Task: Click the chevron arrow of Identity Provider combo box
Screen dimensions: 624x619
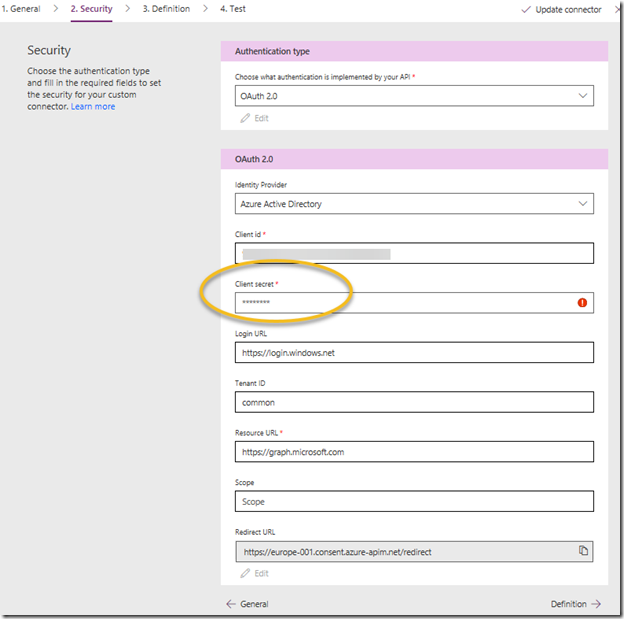Action: coord(583,204)
